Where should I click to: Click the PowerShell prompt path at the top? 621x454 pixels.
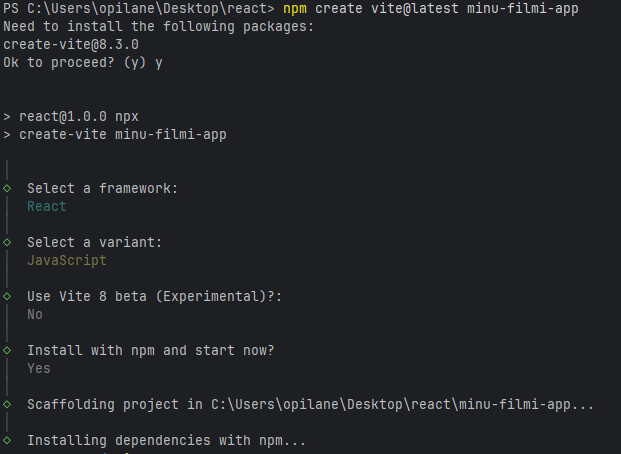click(137, 9)
